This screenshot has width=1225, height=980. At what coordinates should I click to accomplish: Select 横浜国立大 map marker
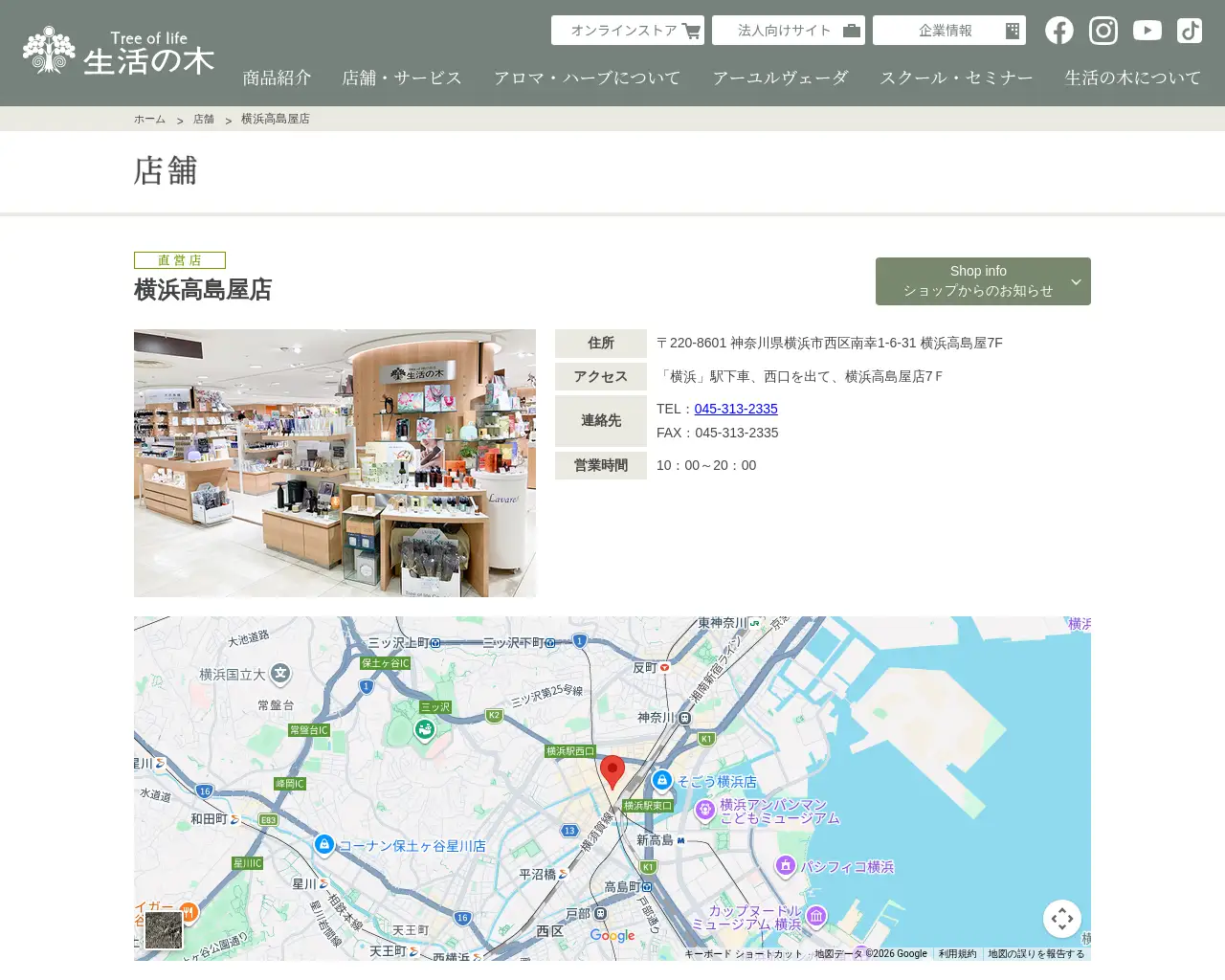[280, 674]
